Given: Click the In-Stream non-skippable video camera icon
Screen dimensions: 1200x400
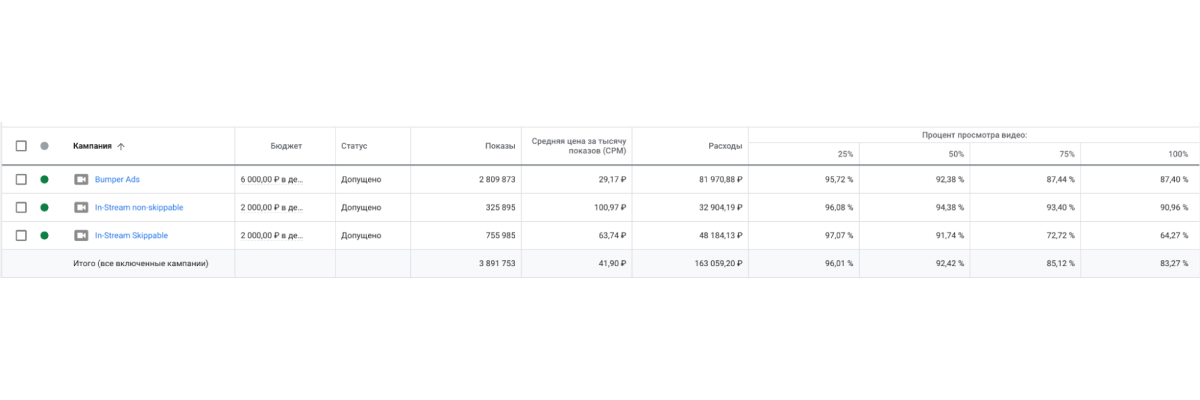Looking at the screenshot, I should click(x=81, y=208).
